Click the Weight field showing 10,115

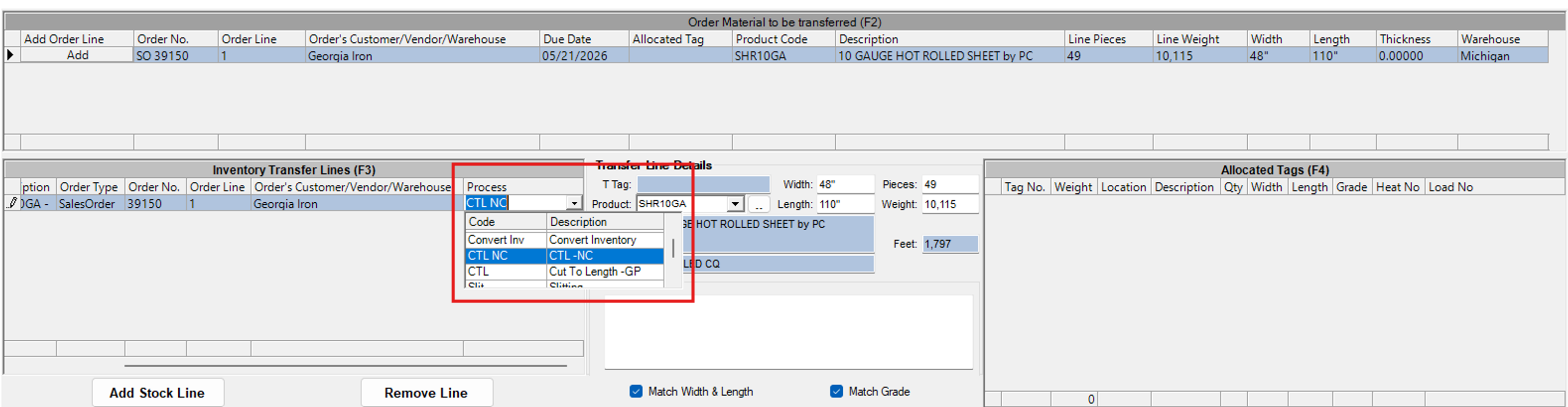coord(950,204)
